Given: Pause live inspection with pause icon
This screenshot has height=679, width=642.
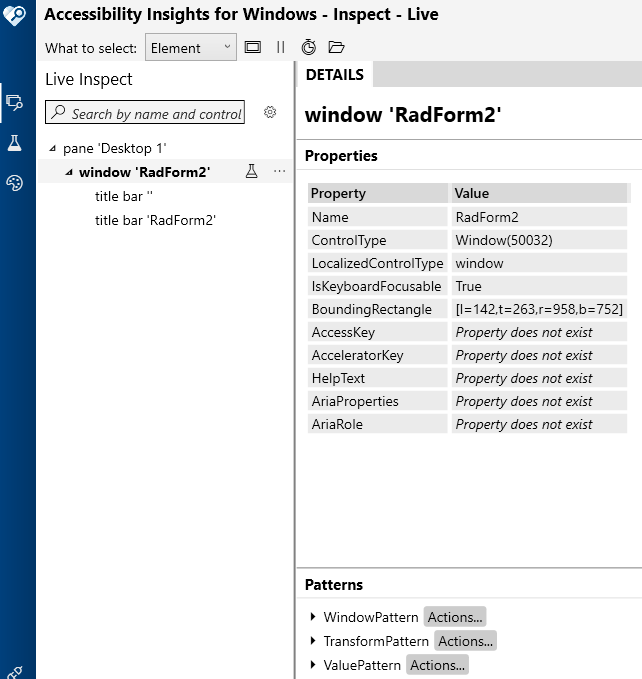Looking at the screenshot, I should click(281, 47).
